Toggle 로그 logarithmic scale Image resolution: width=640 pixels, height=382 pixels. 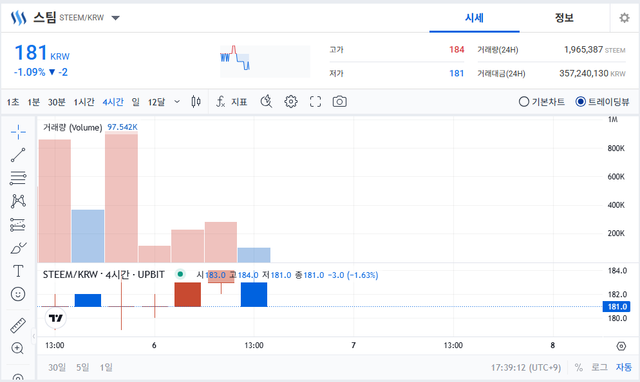(x=599, y=367)
